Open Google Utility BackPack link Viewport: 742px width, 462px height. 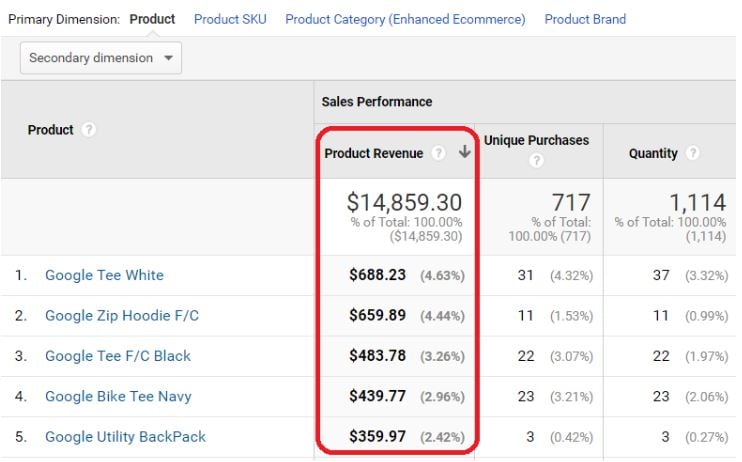pyautogui.click(x=125, y=436)
